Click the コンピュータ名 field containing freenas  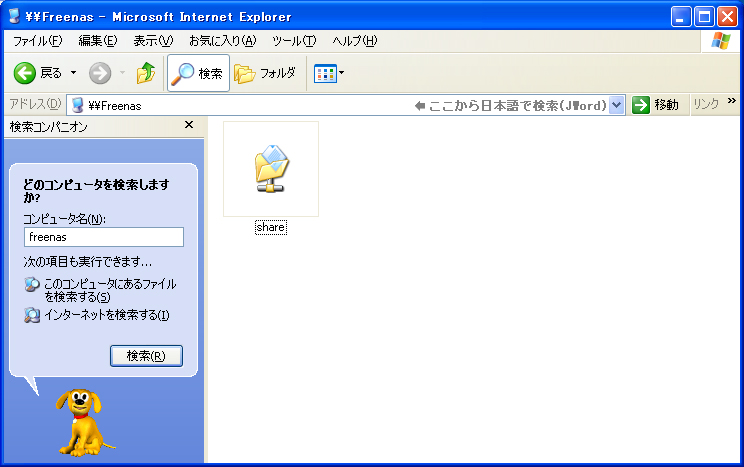coord(104,237)
